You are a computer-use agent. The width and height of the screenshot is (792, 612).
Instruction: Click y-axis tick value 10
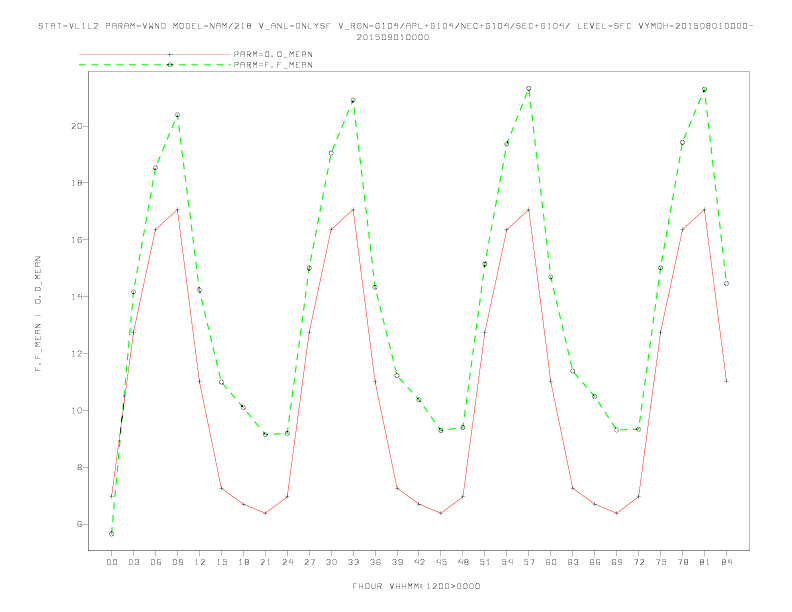click(x=76, y=410)
